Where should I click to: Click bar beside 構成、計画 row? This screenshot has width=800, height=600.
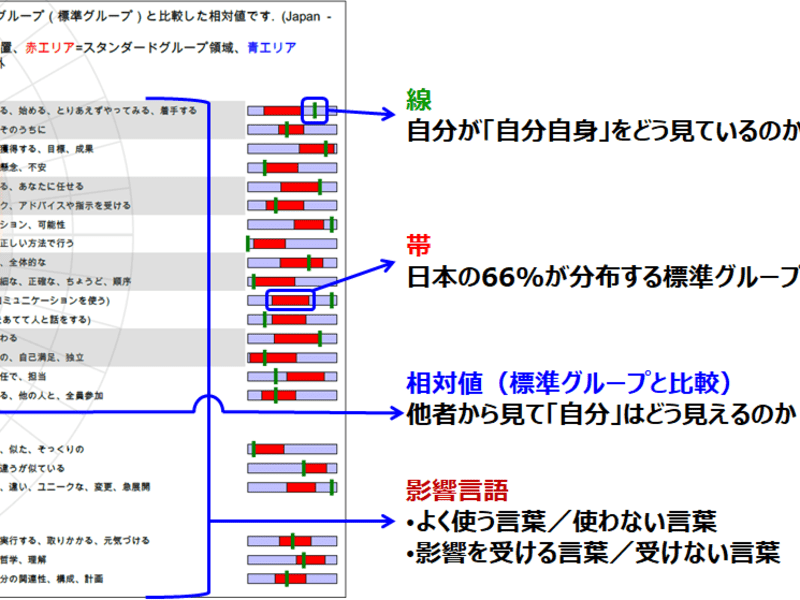point(292,579)
